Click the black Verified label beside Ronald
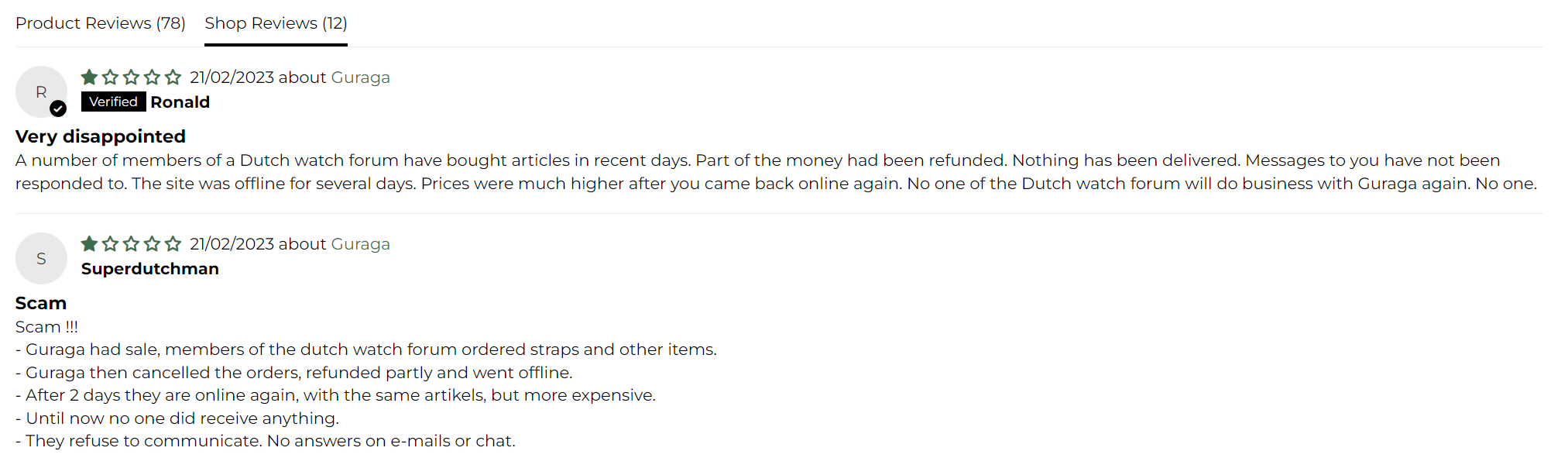Image resolution: width=1568 pixels, height=458 pixels. pos(113,102)
